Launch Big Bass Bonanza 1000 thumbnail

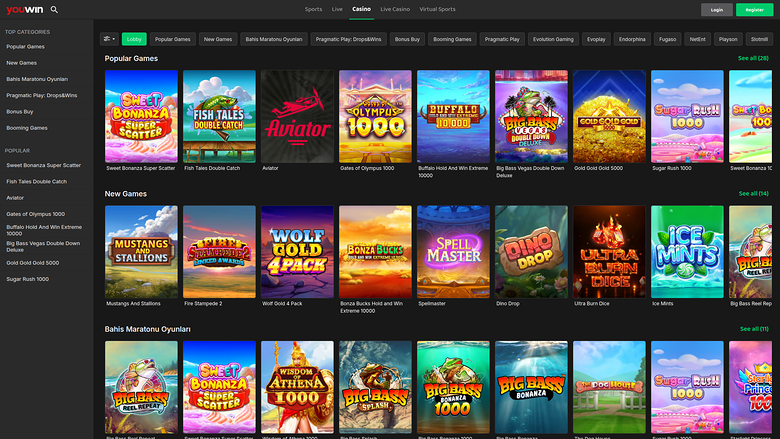click(x=453, y=387)
